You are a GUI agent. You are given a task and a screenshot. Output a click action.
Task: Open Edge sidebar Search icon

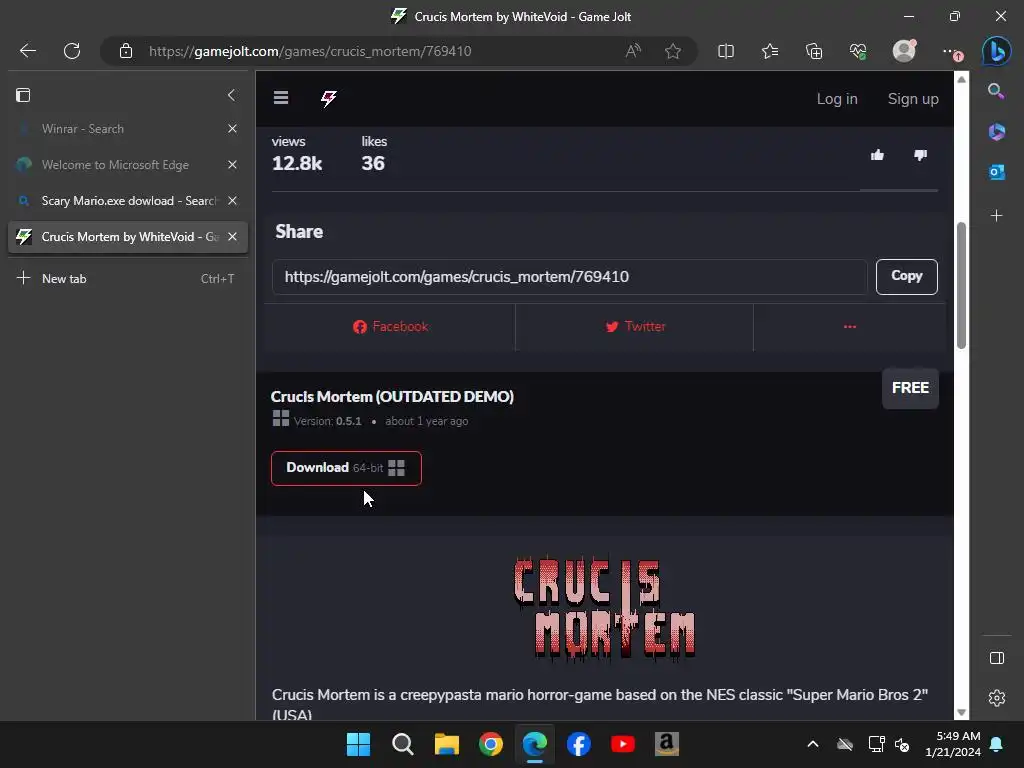tap(996, 91)
